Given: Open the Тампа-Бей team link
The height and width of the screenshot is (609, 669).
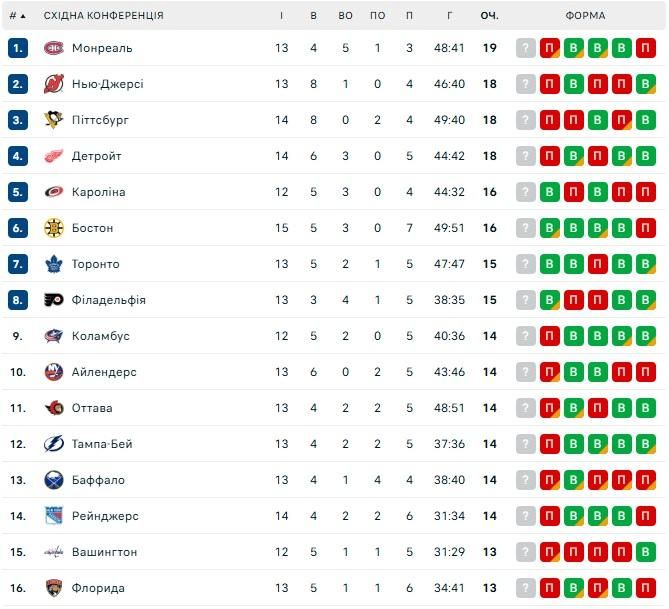Looking at the screenshot, I should [x=102, y=444].
